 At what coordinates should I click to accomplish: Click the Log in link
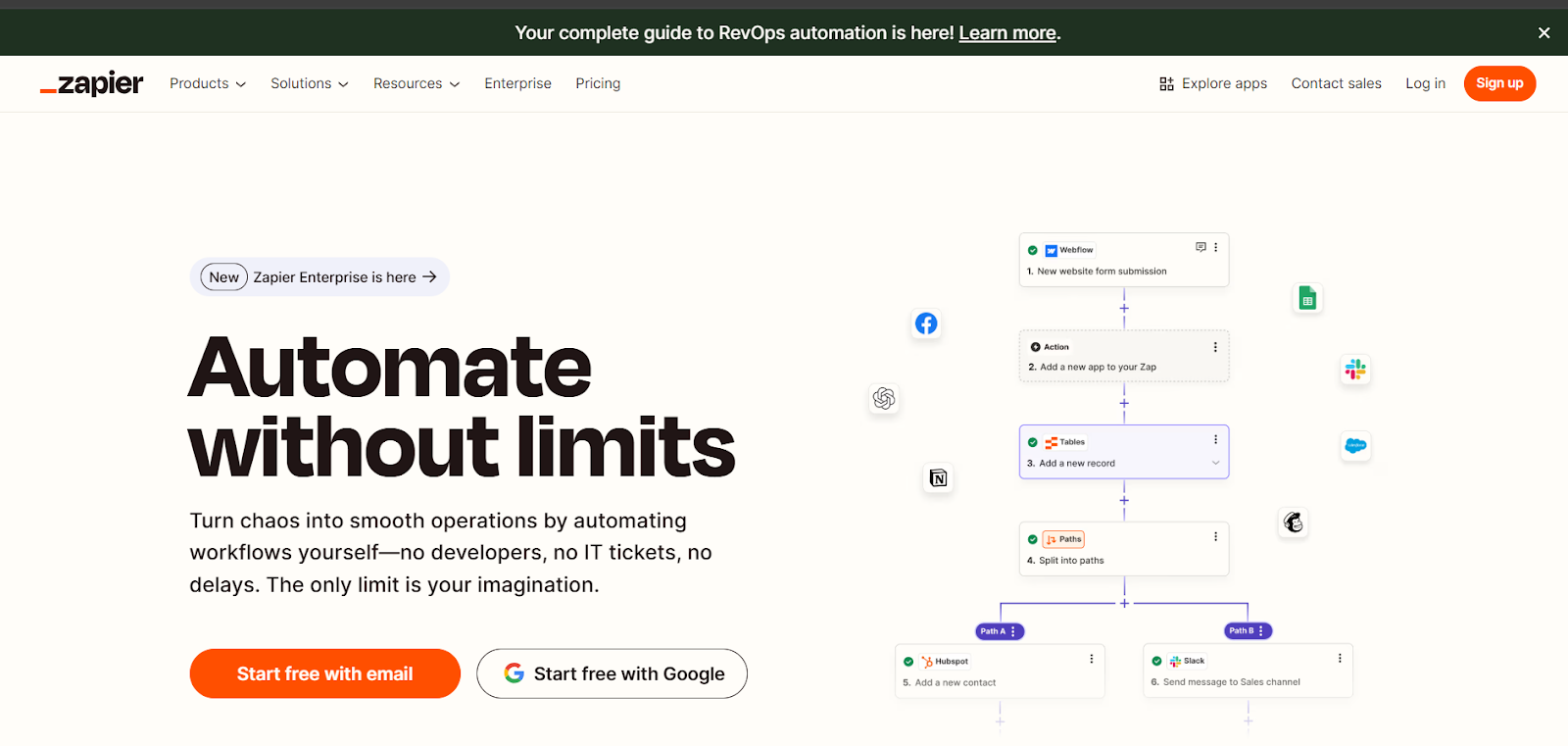point(1425,84)
